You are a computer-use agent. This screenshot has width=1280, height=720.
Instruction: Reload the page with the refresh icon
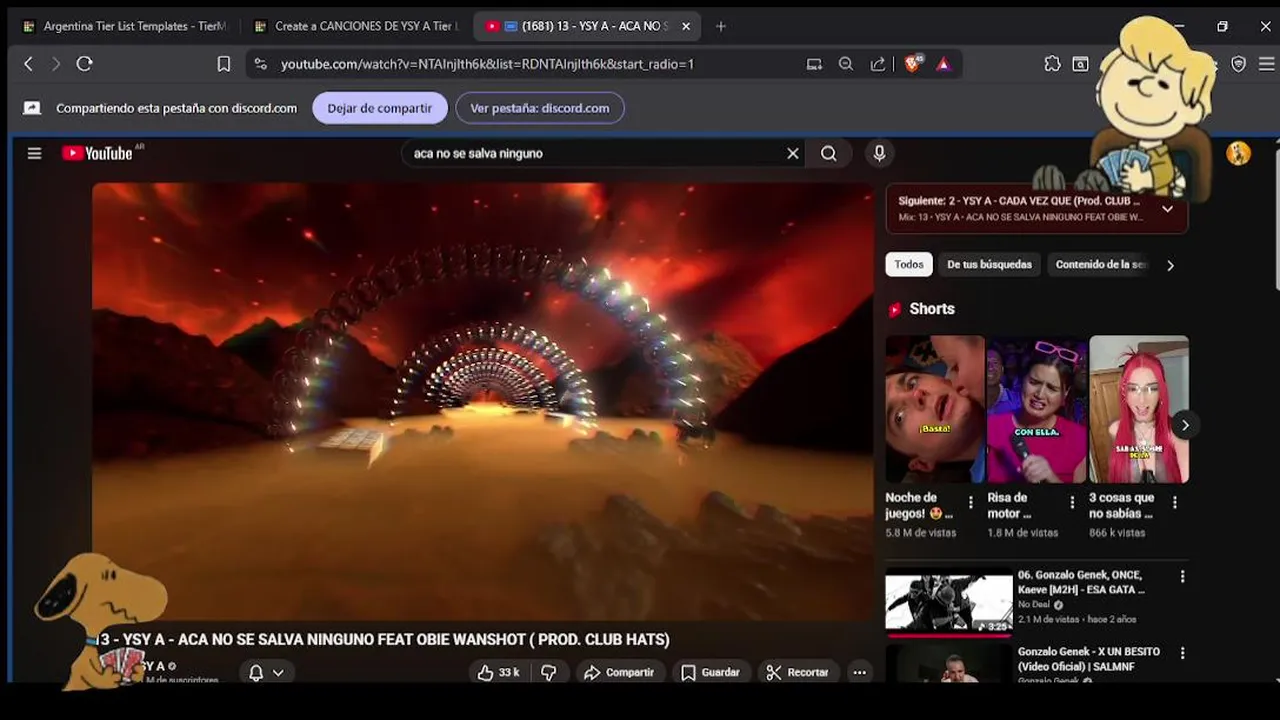tap(85, 64)
